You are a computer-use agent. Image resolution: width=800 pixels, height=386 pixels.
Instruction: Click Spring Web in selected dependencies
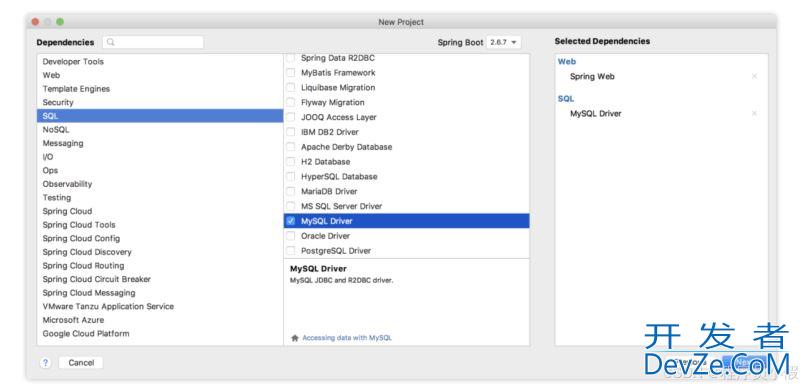click(592, 76)
